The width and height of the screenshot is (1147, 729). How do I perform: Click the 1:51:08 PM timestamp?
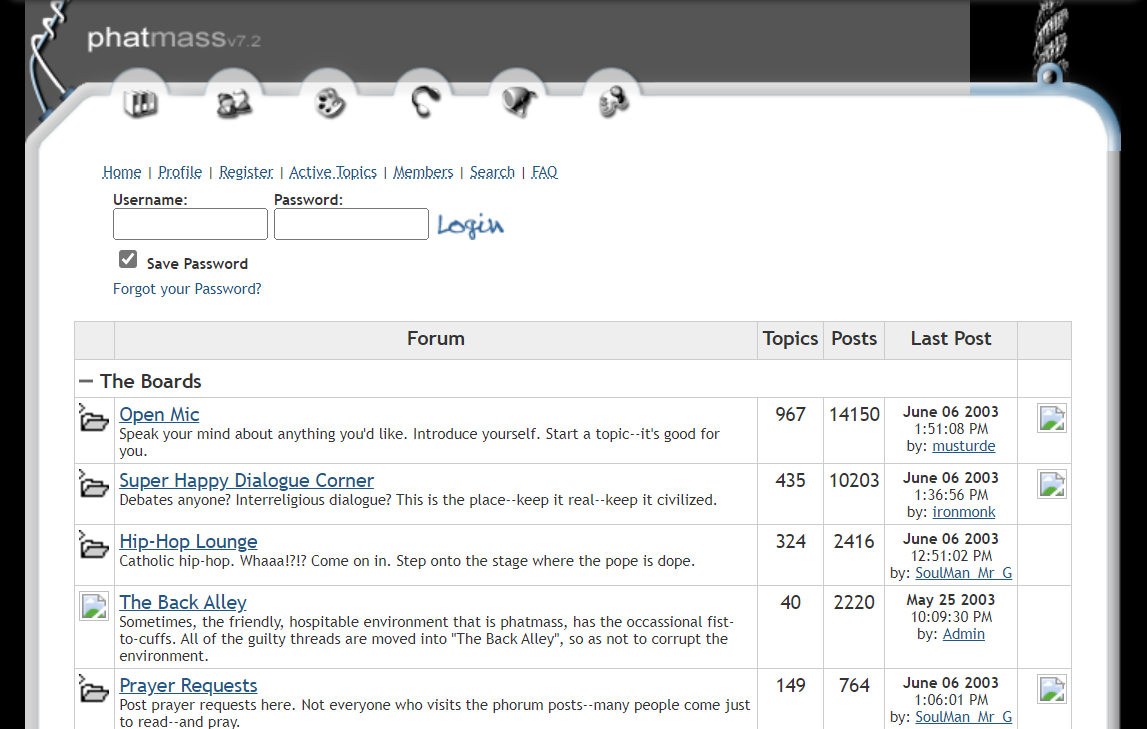(951, 428)
